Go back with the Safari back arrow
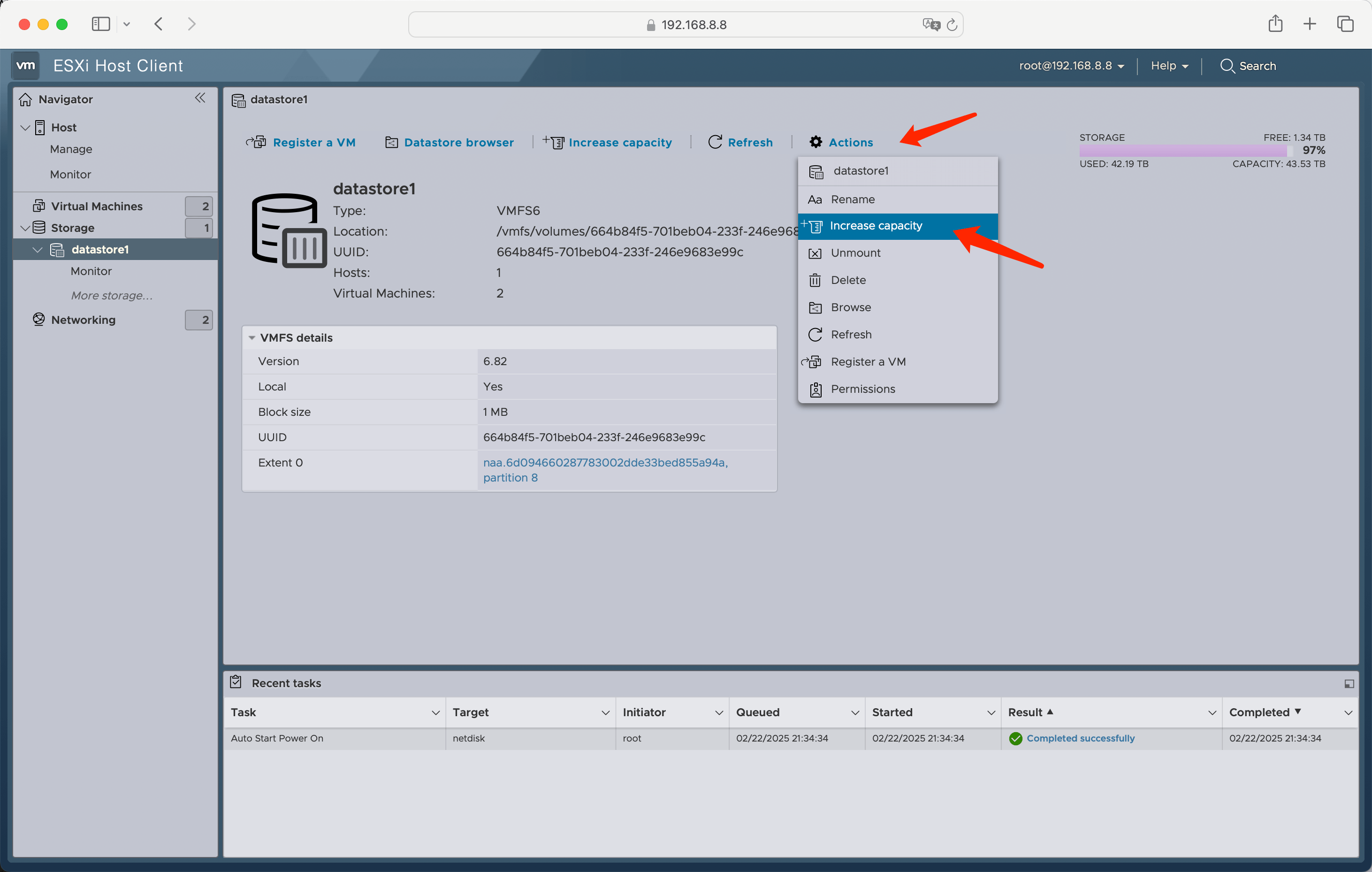The image size is (1372, 872). 159,24
